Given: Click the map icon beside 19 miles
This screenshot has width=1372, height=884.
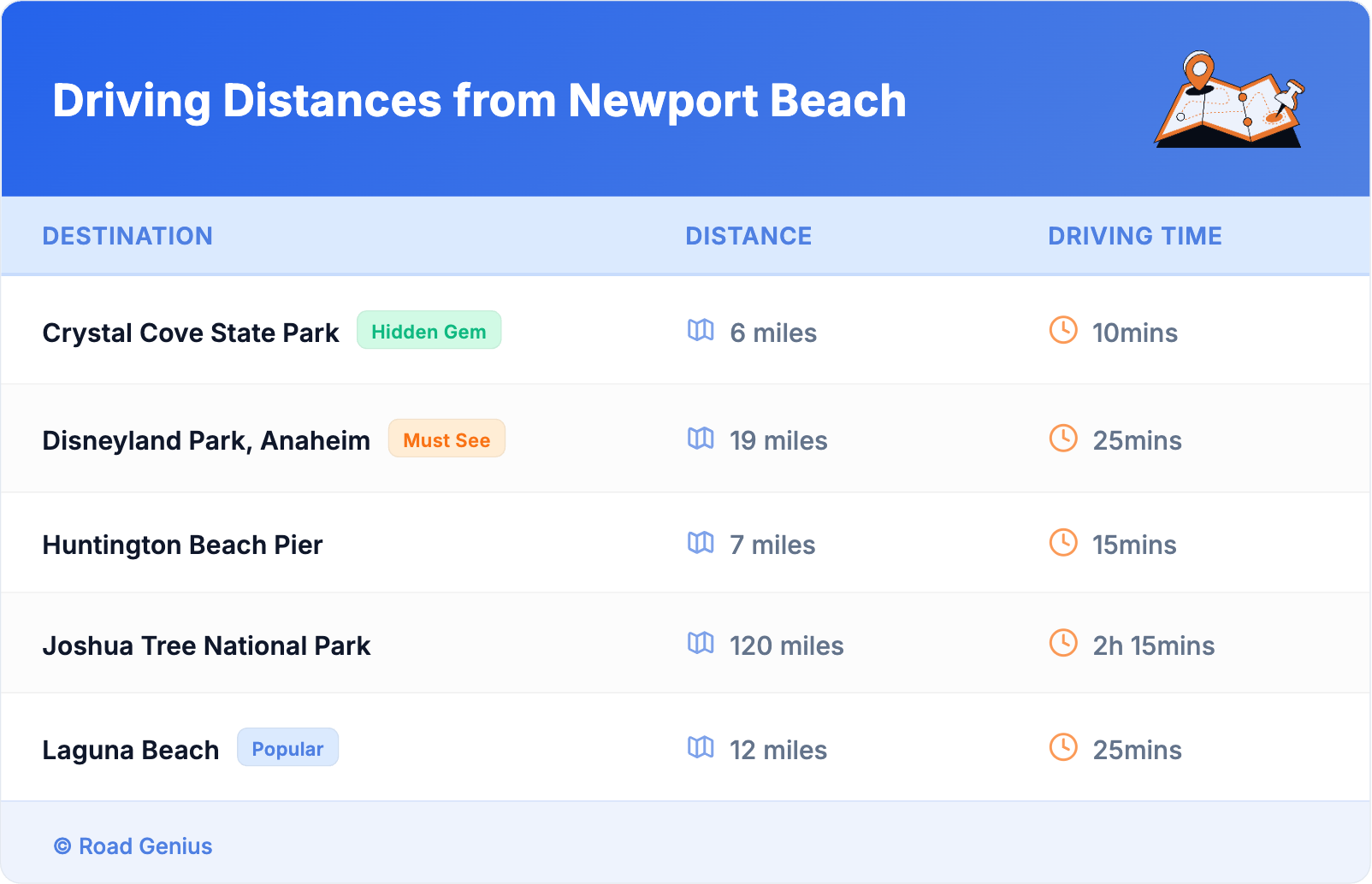Looking at the screenshot, I should (x=701, y=439).
